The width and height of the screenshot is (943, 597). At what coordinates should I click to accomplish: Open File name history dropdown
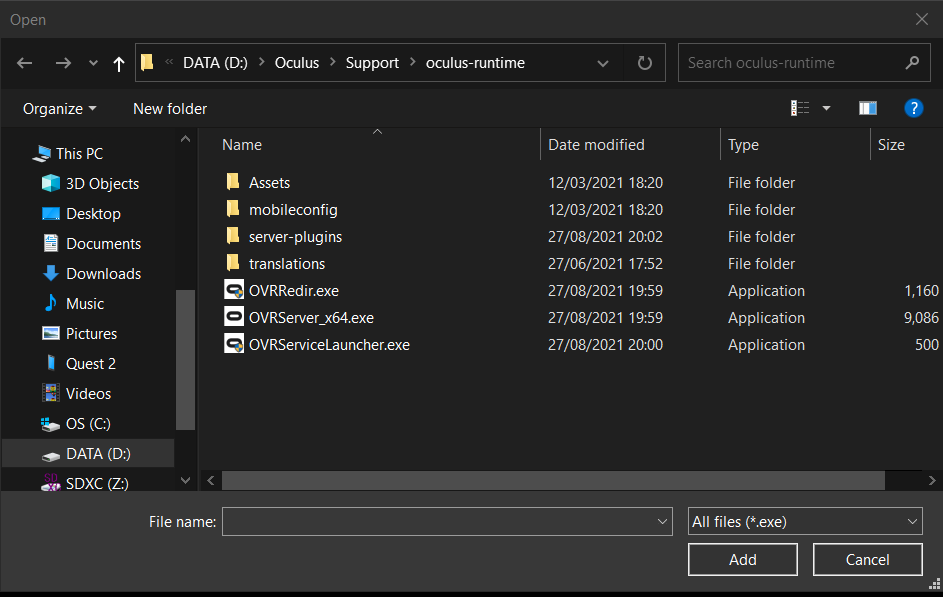[662, 522]
